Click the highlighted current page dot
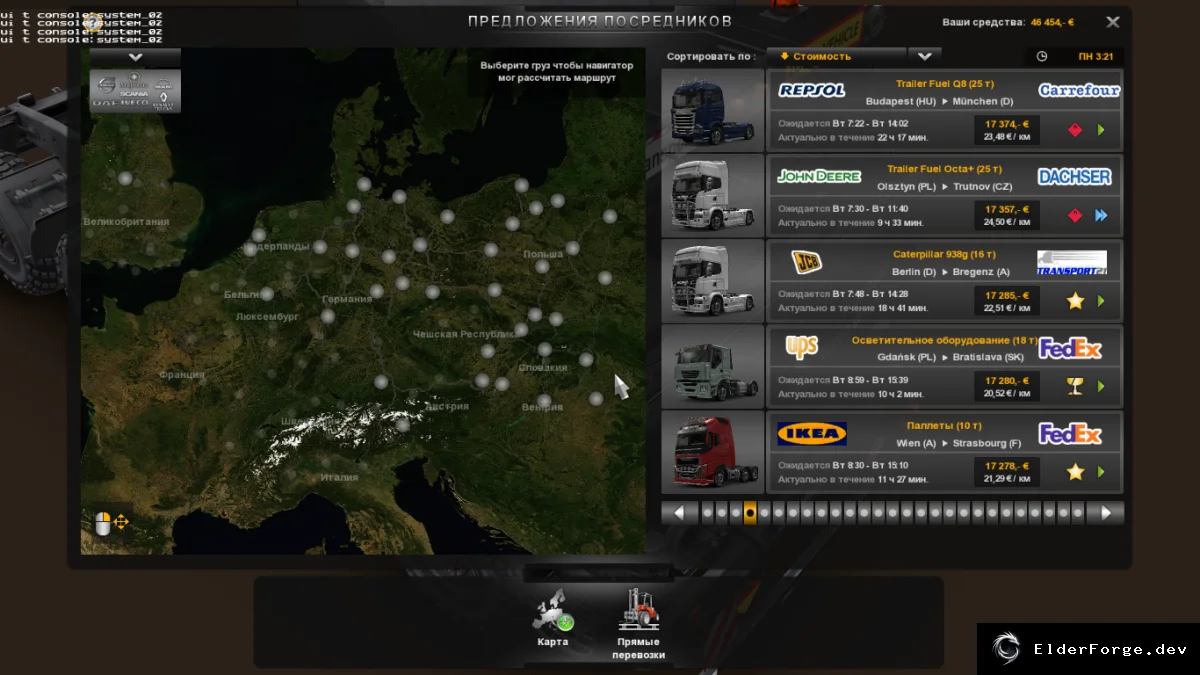Image resolution: width=1200 pixels, height=675 pixels. pyautogui.click(x=750, y=513)
